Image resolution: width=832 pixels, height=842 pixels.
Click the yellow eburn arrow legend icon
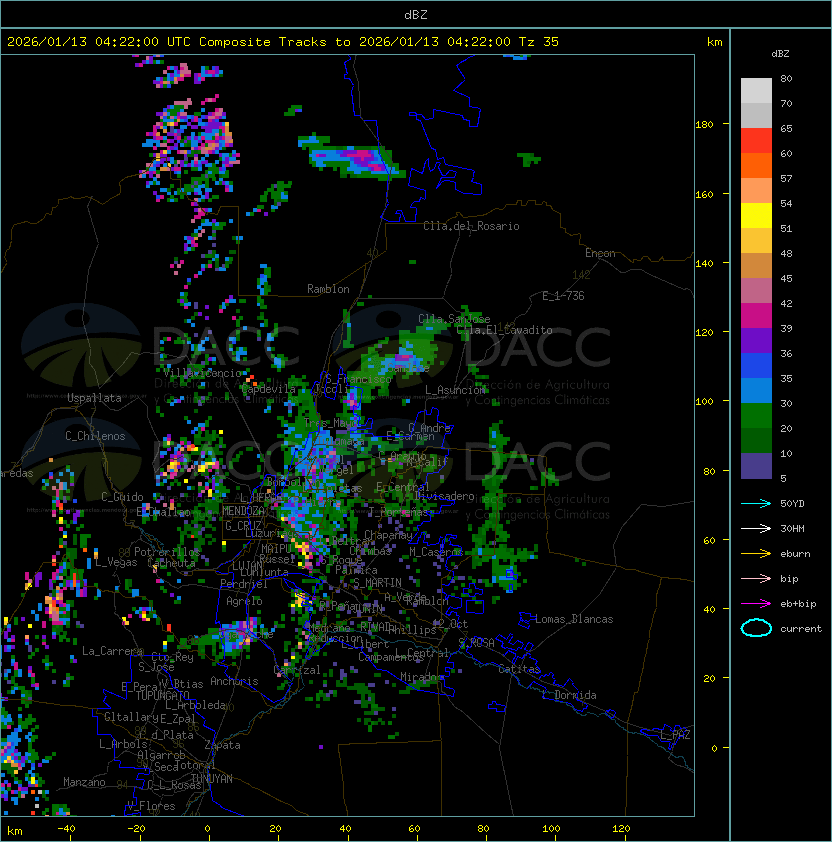(756, 554)
